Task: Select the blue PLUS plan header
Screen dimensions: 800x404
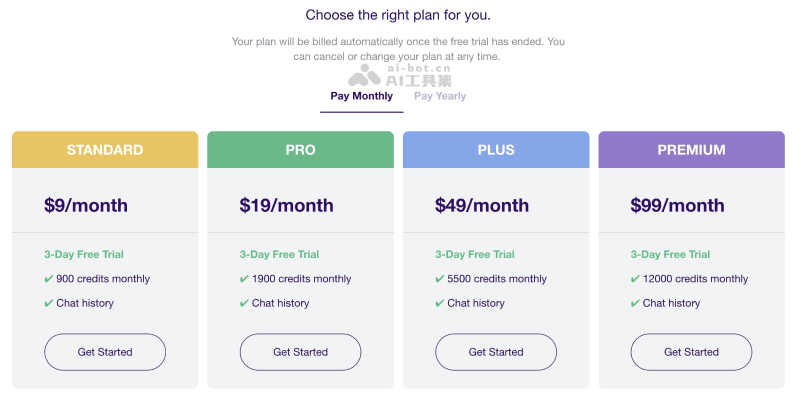Action: (x=496, y=150)
